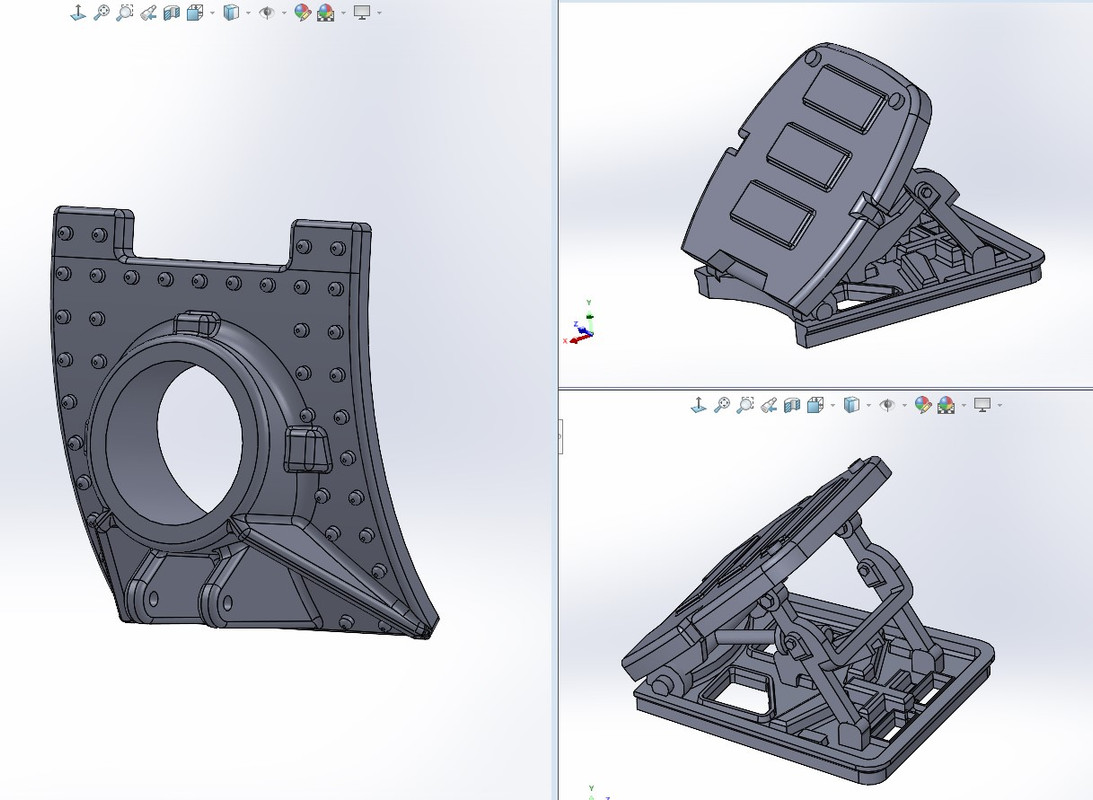Click Previous View in lower-right viewport toolbar
1093x800 pixels.
[768, 405]
